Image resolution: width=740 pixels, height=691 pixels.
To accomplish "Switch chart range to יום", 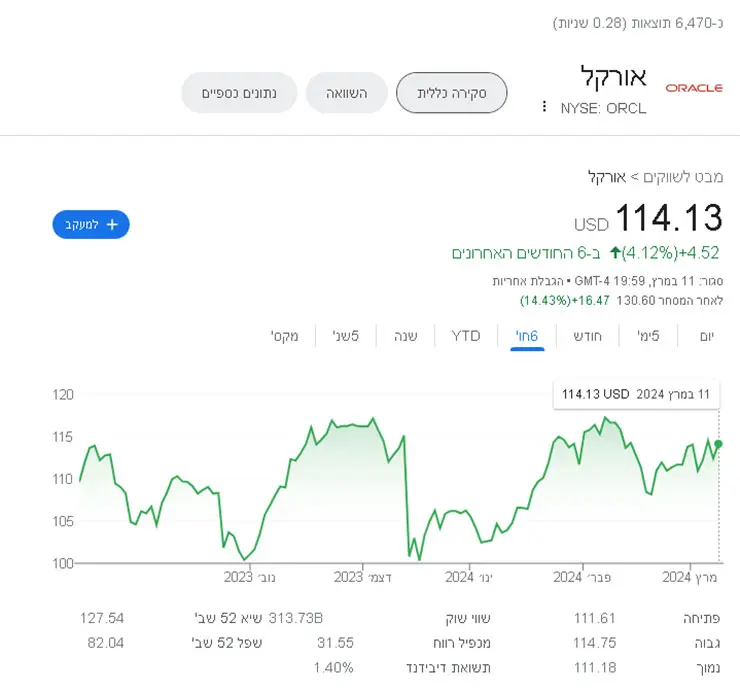I will pos(706,336).
